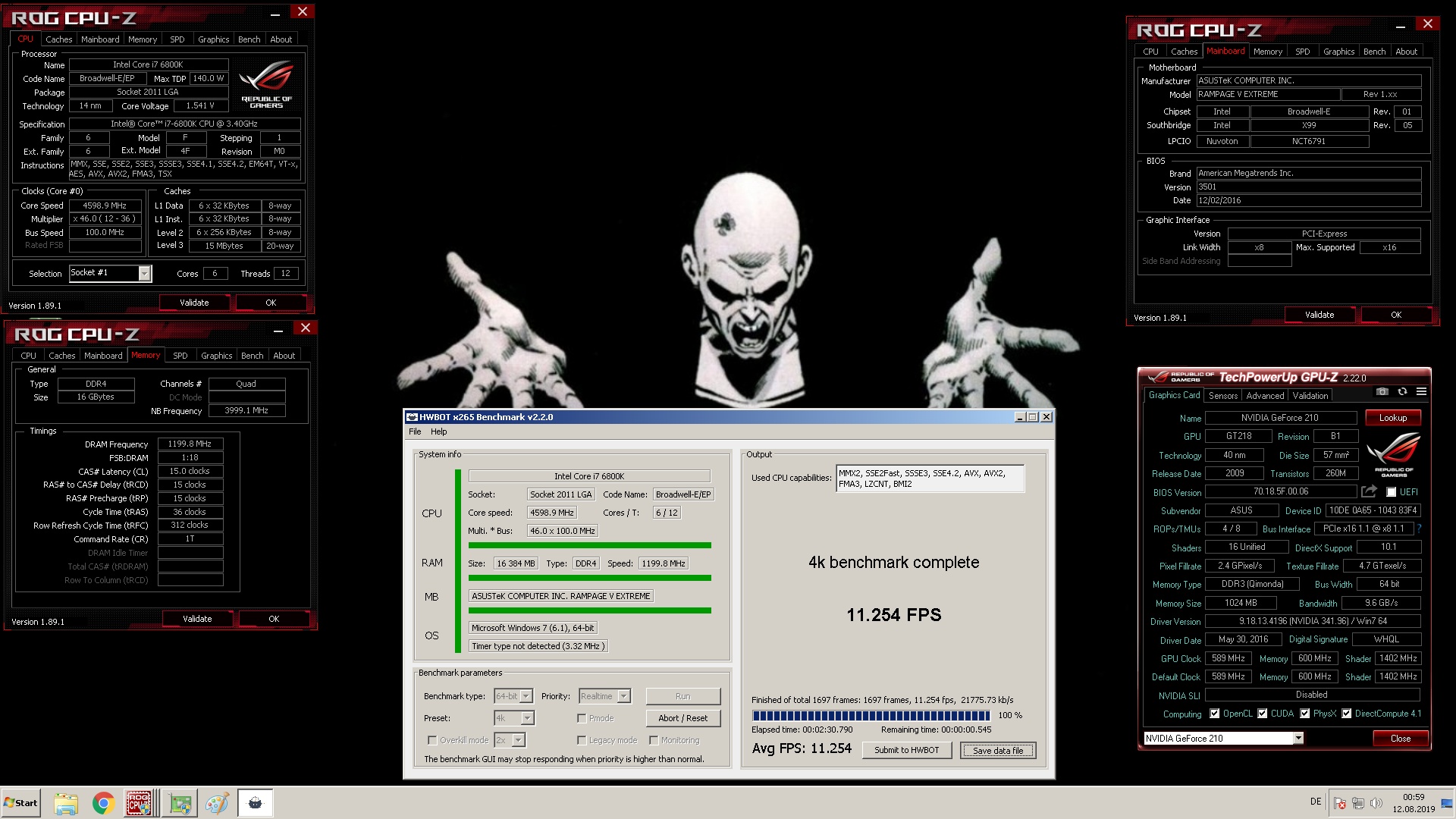Click the HWBOT x265 taskbar icon
This screenshot has width=1456, height=819.
(256, 803)
